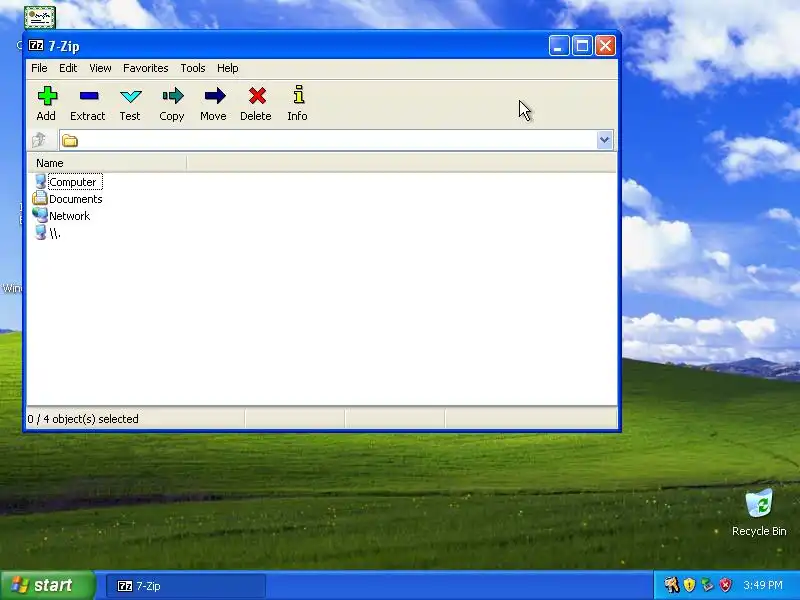This screenshot has width=800, height=600.
Task: Click the keys tray icon
Action: click(x=671, y=585)
